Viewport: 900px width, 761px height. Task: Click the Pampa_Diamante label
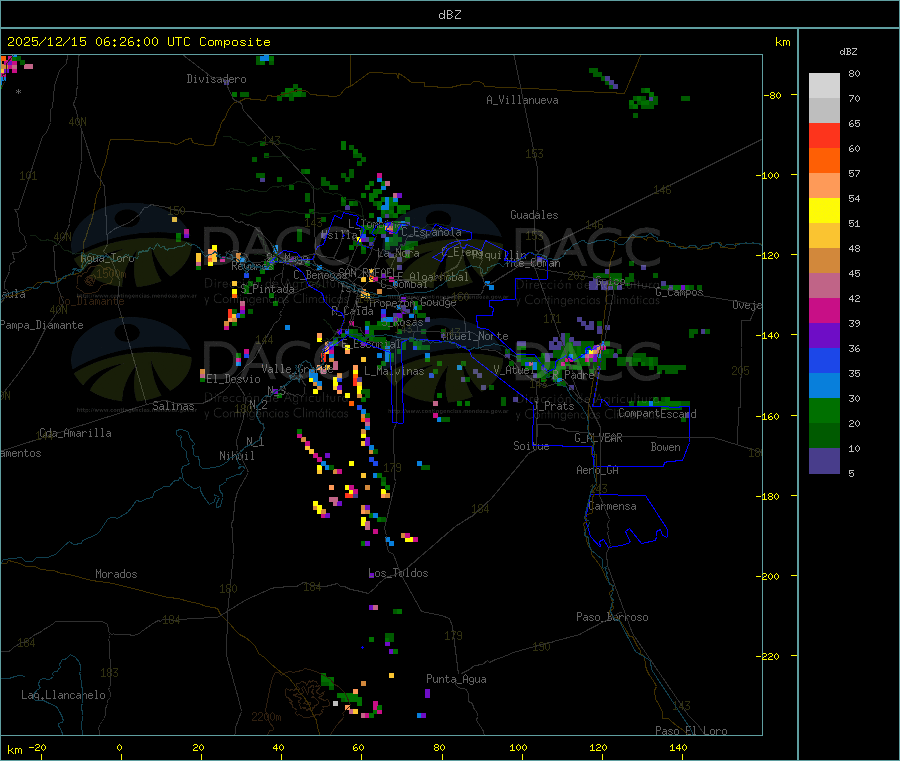point(42,325)
